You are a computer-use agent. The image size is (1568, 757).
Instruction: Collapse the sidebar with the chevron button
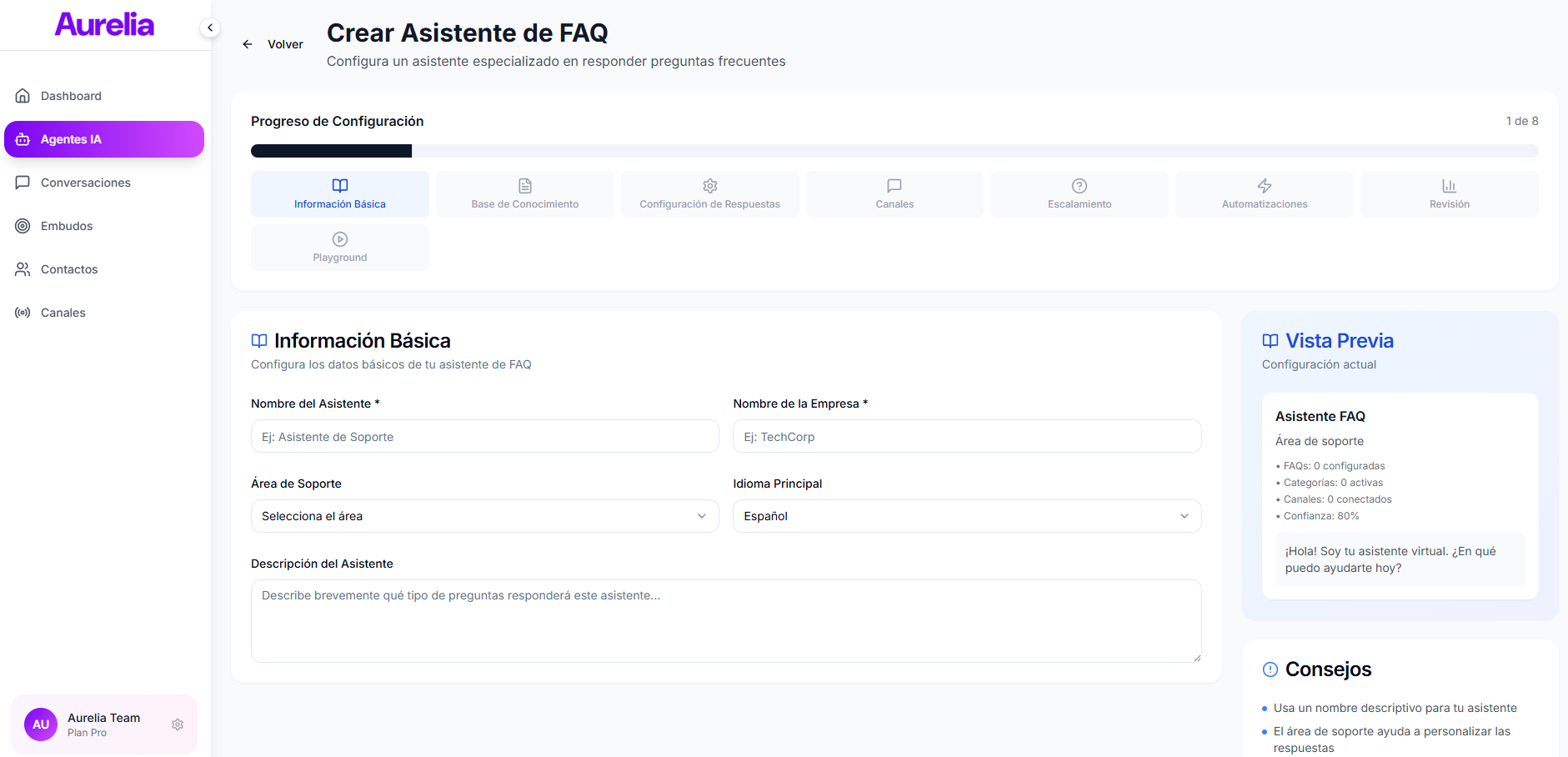click(210, 28)
